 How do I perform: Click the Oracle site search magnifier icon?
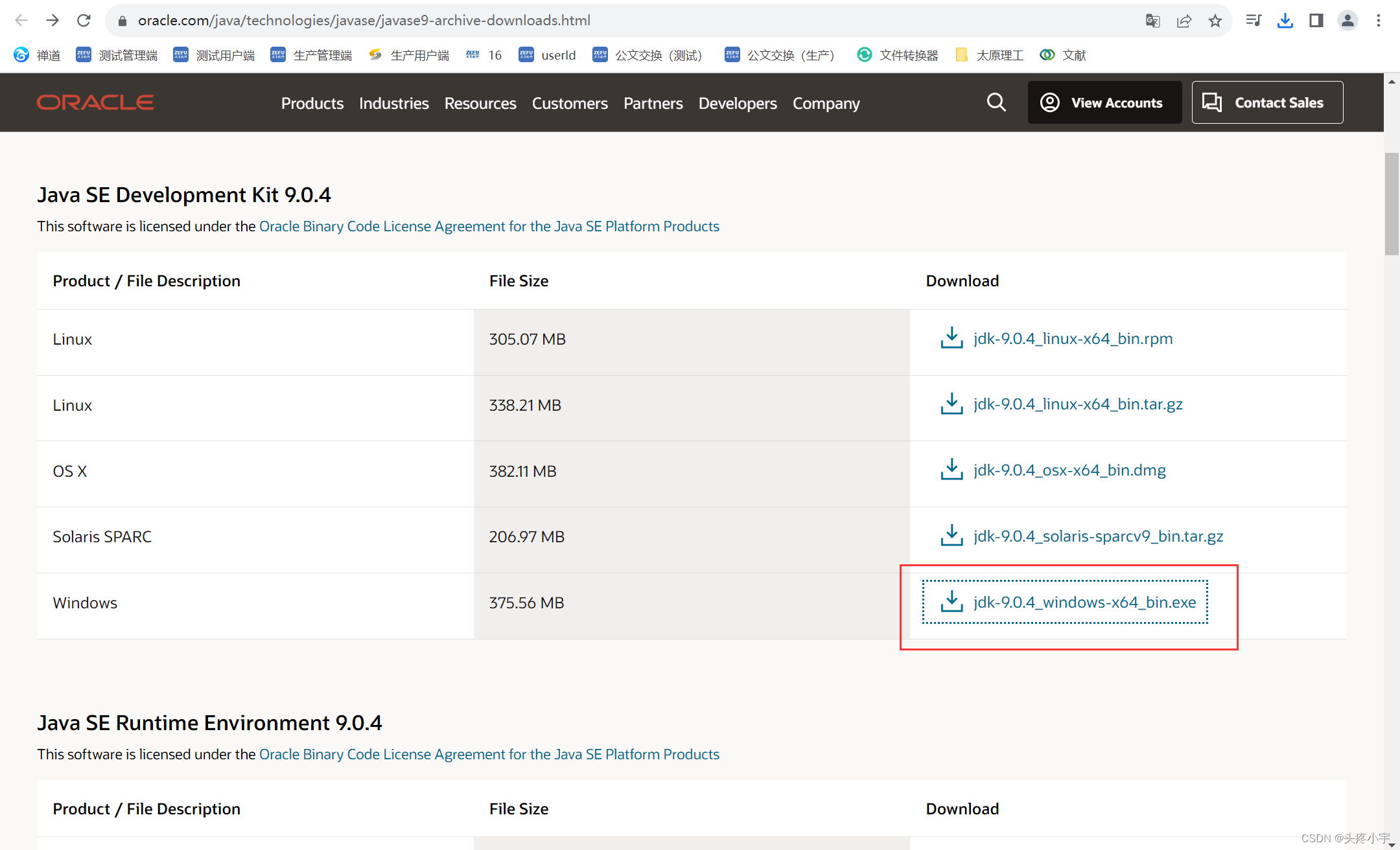[996, 102]
